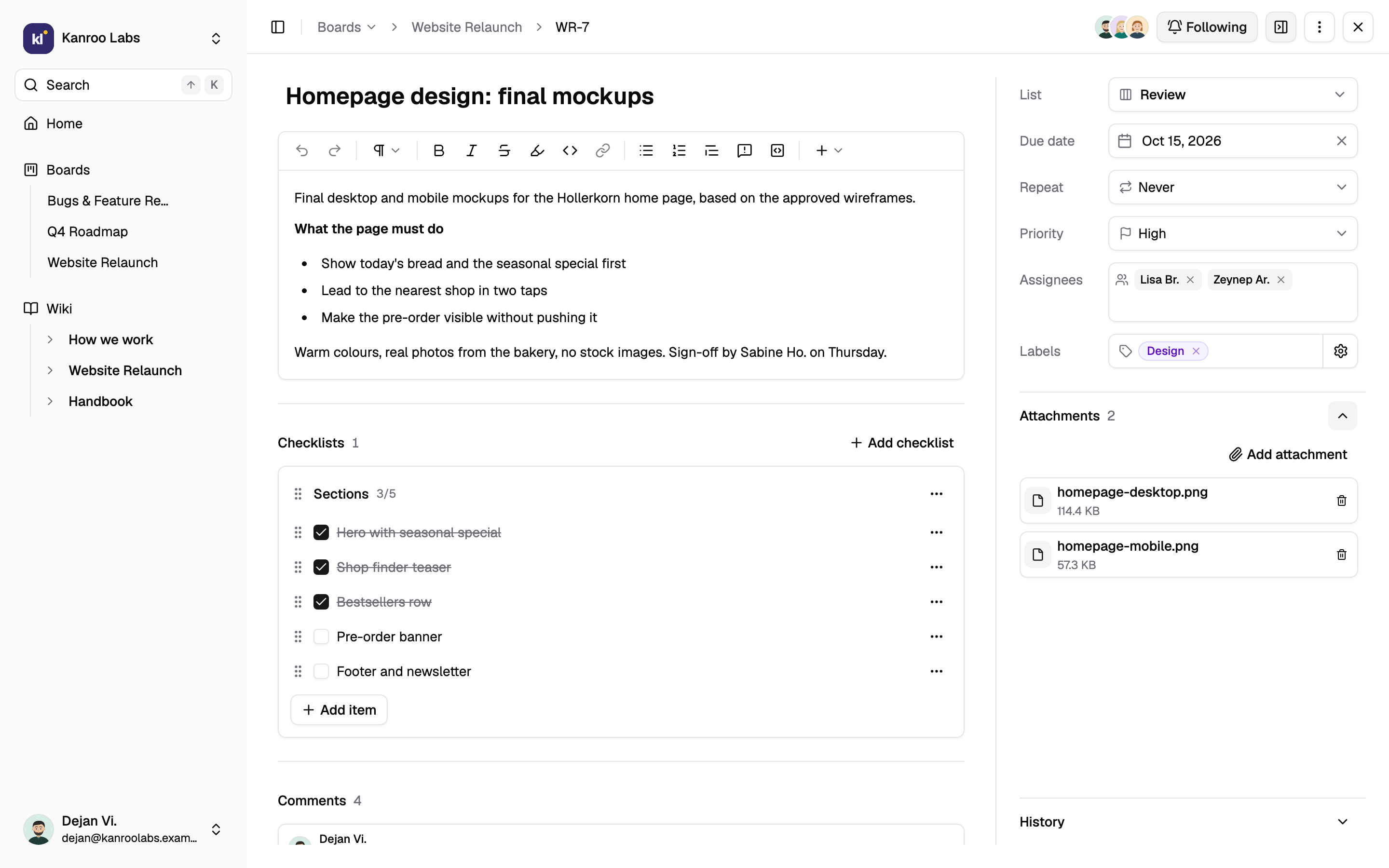Screen dimensions: 1389x868
Task: Open Home in the sidebar
Action: (x=123, y=123)
